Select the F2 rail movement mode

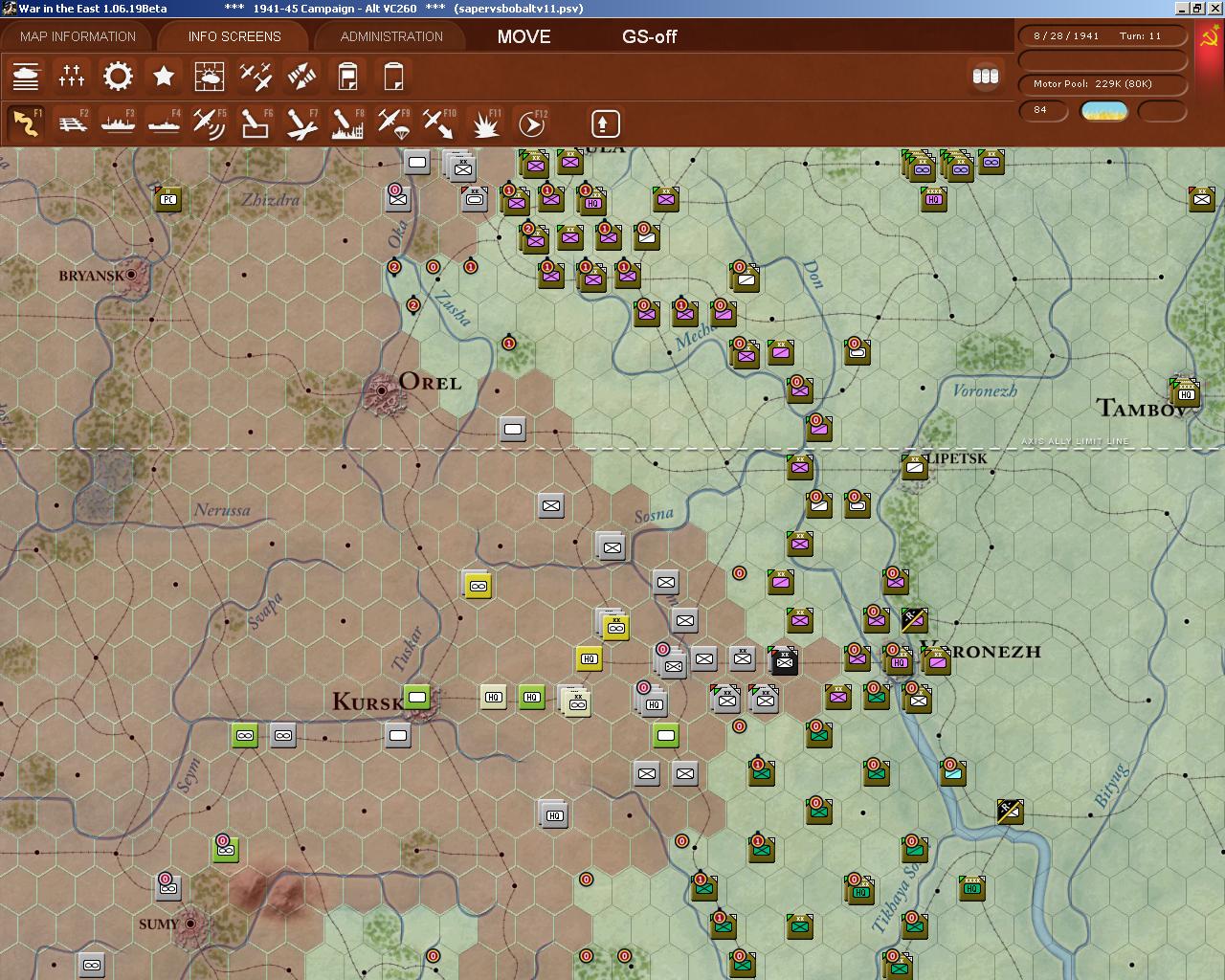point(72,123)
